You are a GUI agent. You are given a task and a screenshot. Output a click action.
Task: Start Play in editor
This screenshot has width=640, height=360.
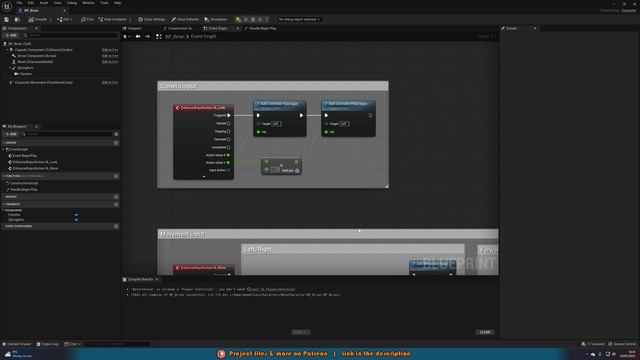coord(238,19)
